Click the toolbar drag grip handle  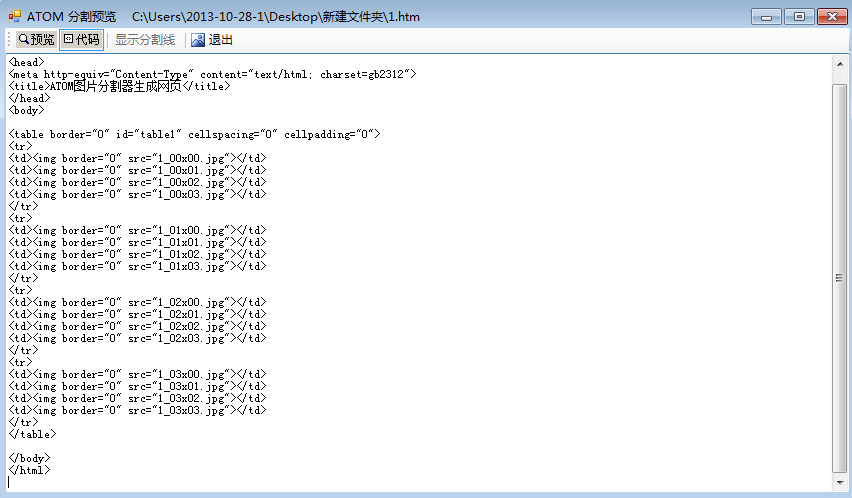(10, 40)
